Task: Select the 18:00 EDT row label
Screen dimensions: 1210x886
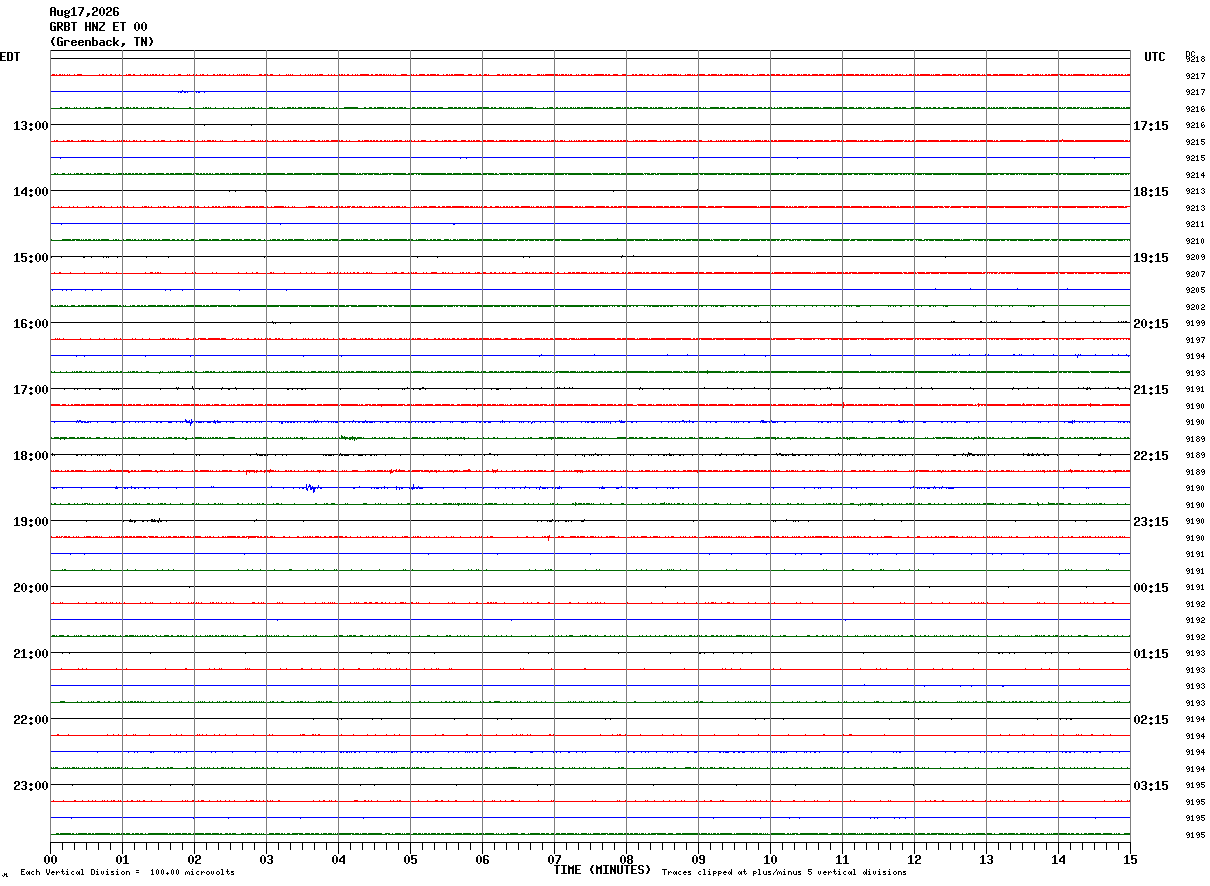Action: (30, 456)
